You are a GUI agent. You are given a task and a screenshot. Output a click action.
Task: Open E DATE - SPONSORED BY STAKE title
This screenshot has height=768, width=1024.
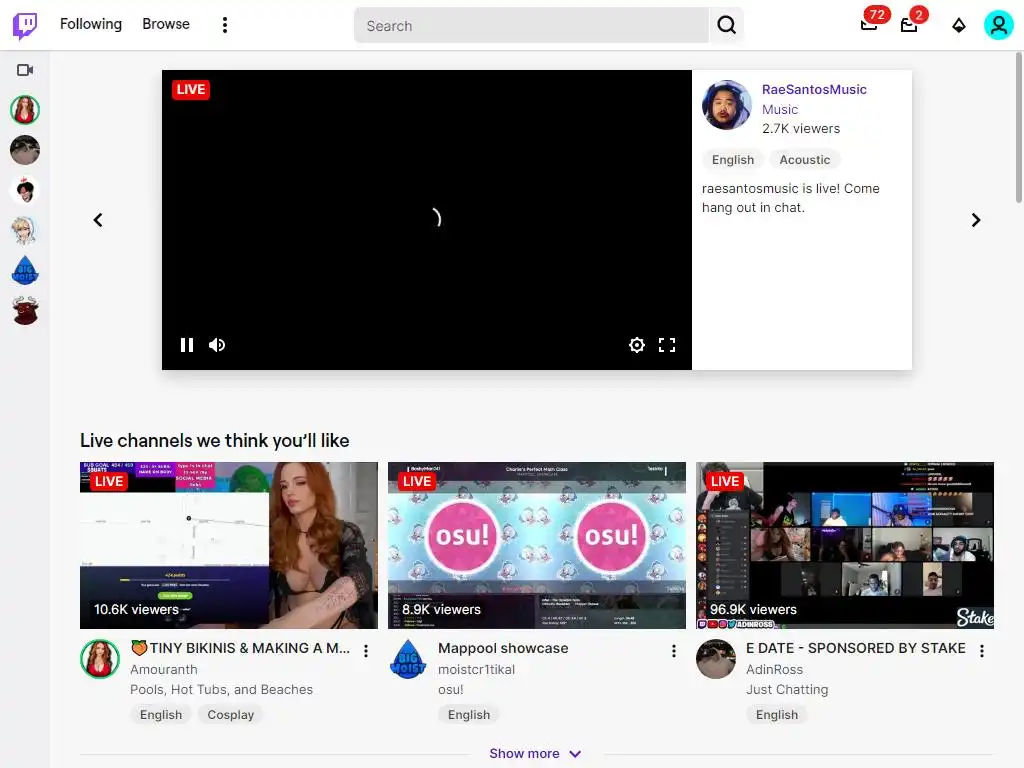[856, 648]
